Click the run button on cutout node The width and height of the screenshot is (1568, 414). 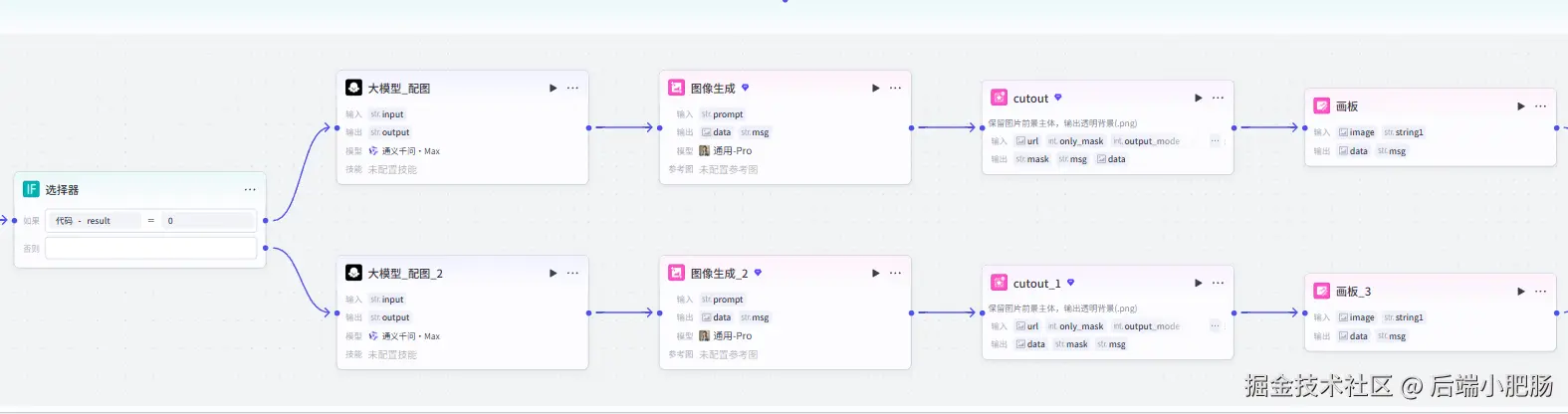pos(1199,99)
